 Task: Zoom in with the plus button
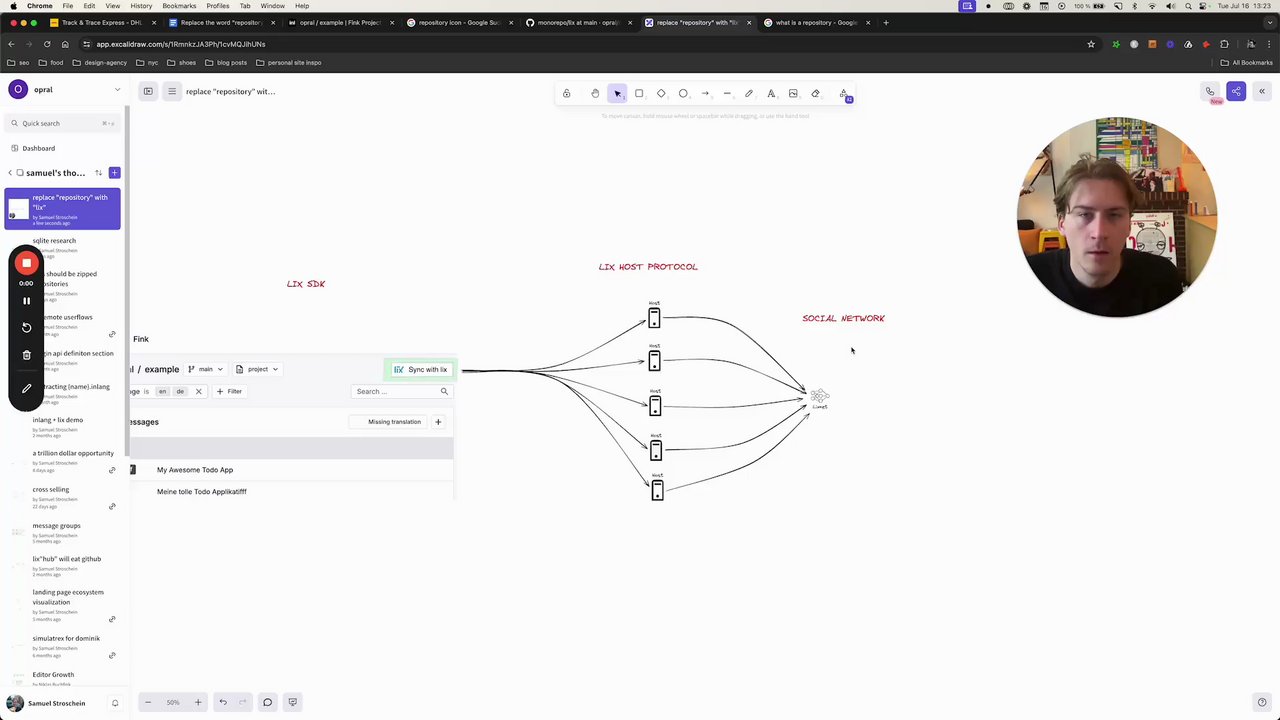tap(198, 702)
